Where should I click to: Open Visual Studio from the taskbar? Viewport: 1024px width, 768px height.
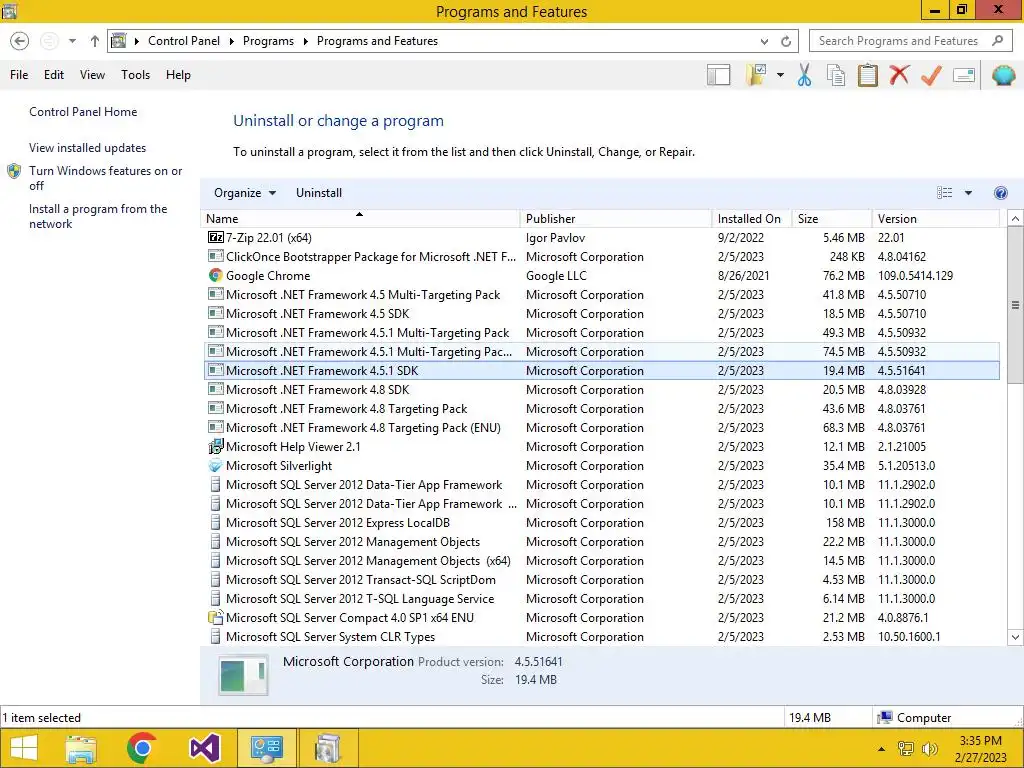[x=204, y=748]
